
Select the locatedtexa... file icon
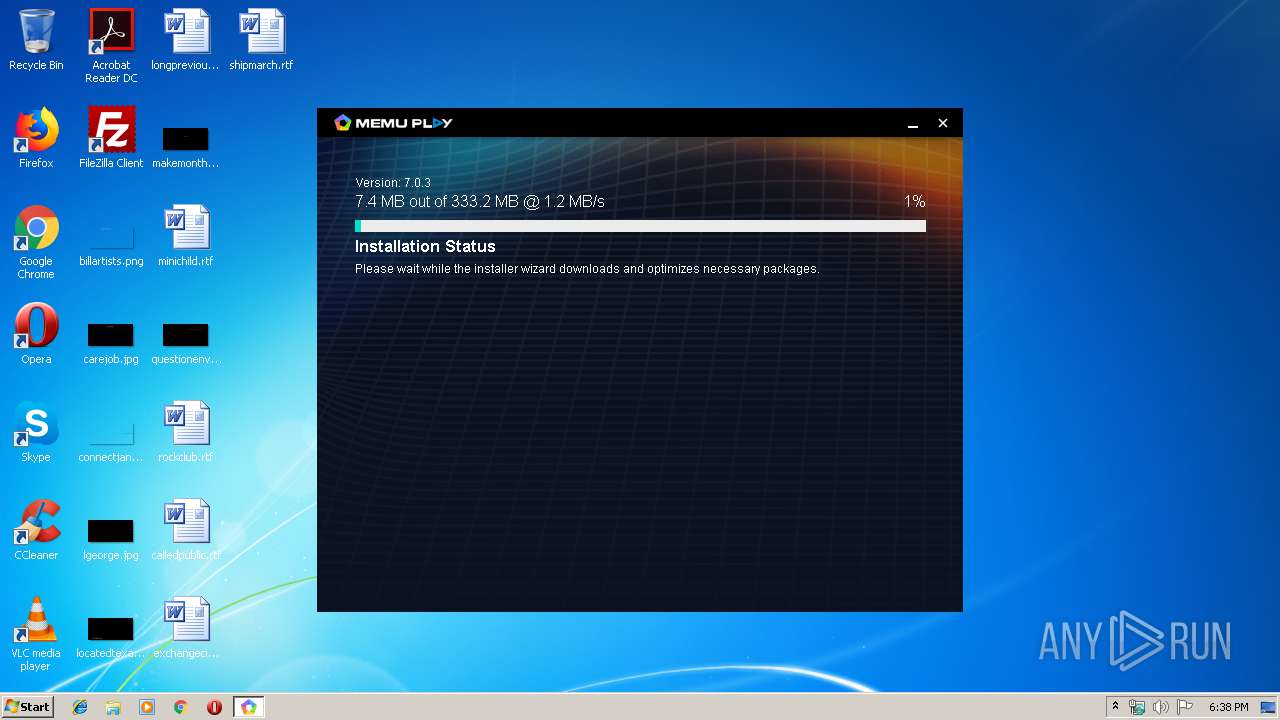tap(111, 636)
